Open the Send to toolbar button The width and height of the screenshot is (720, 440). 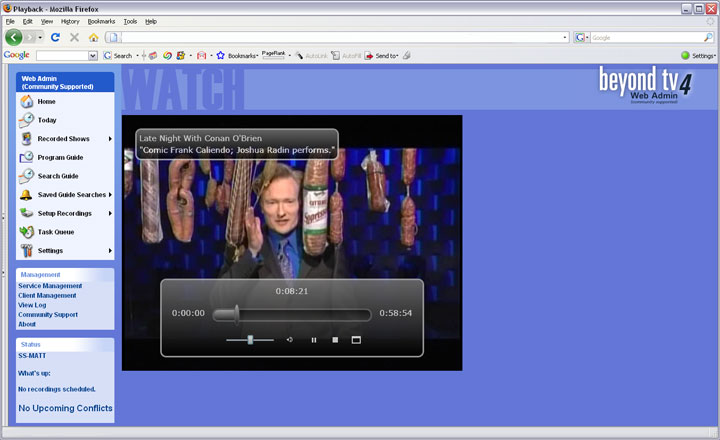coord(381,56)
